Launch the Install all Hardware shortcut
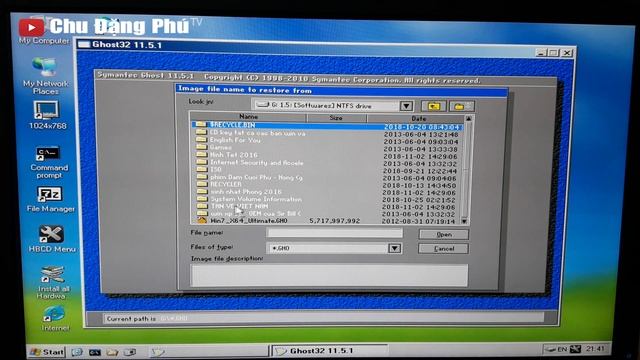Screen dimensions: 640x360 pos(52,282)
